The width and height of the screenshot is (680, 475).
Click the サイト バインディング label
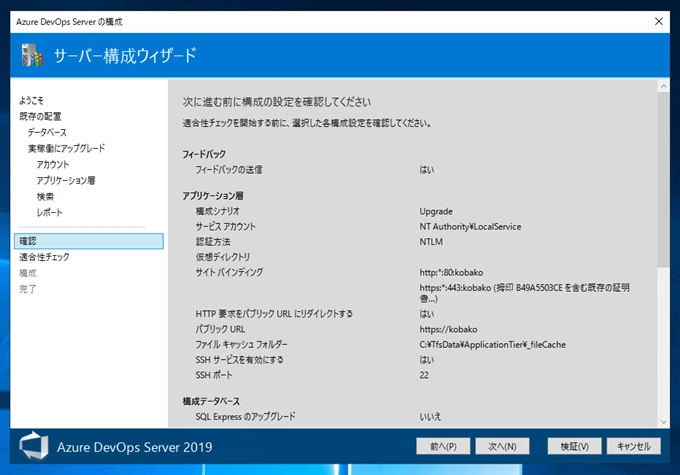pyautogui.click(x=229, y=272)
